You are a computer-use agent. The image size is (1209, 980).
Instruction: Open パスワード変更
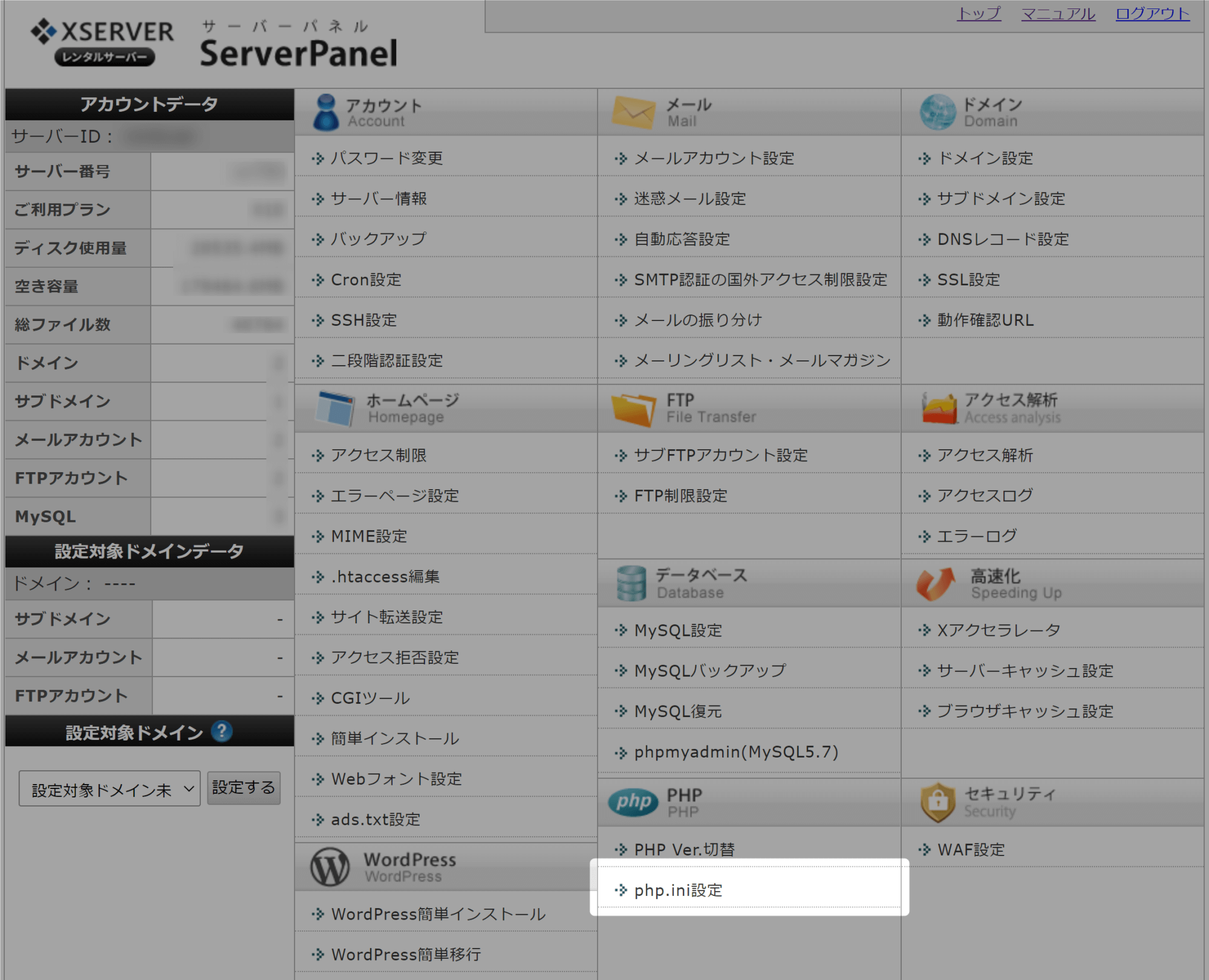coord(386,158)
